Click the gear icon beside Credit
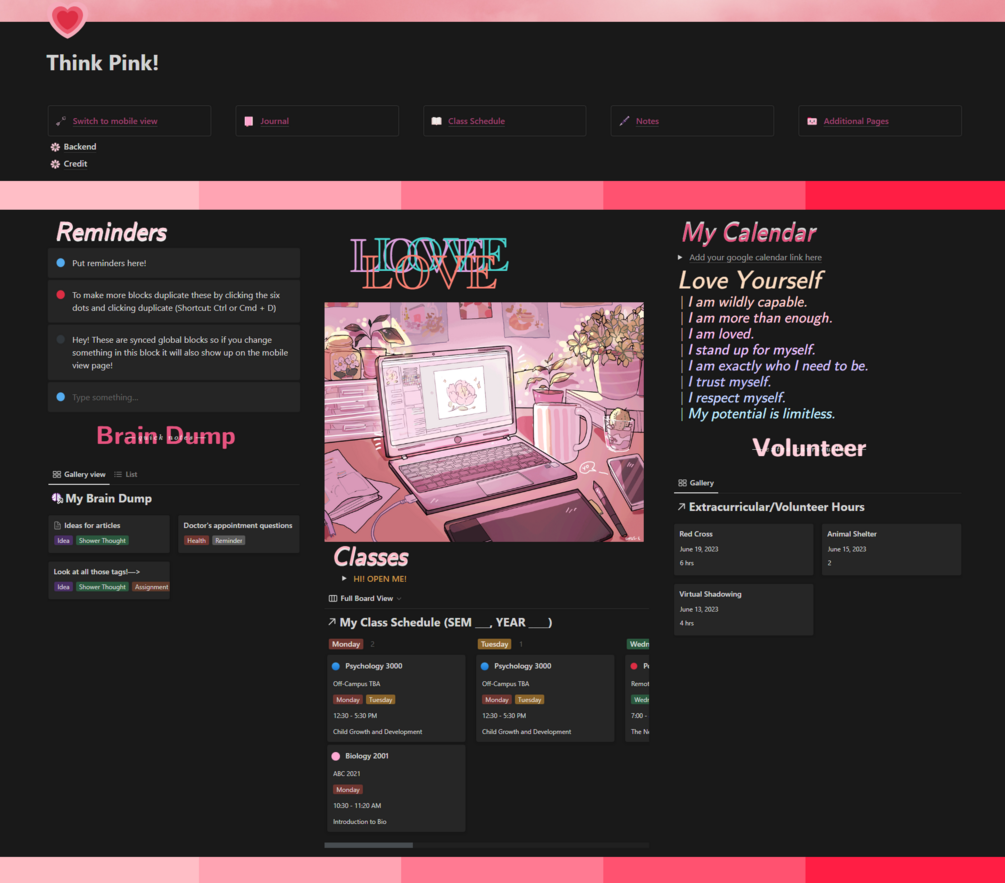Screen dimensions: 1005x883 [x=55, y=164]
